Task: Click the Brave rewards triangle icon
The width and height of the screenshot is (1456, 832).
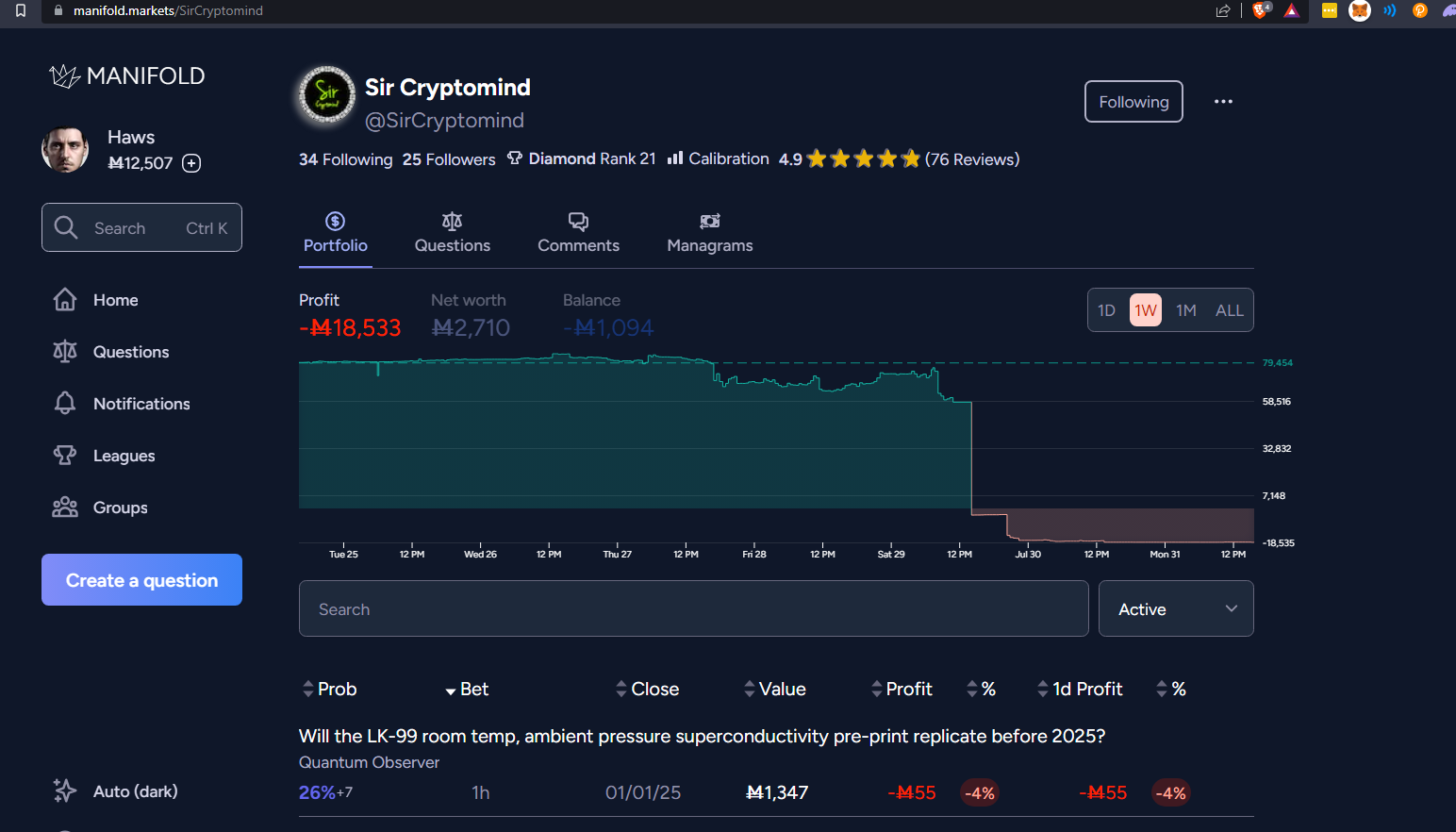Action: 1292,10
